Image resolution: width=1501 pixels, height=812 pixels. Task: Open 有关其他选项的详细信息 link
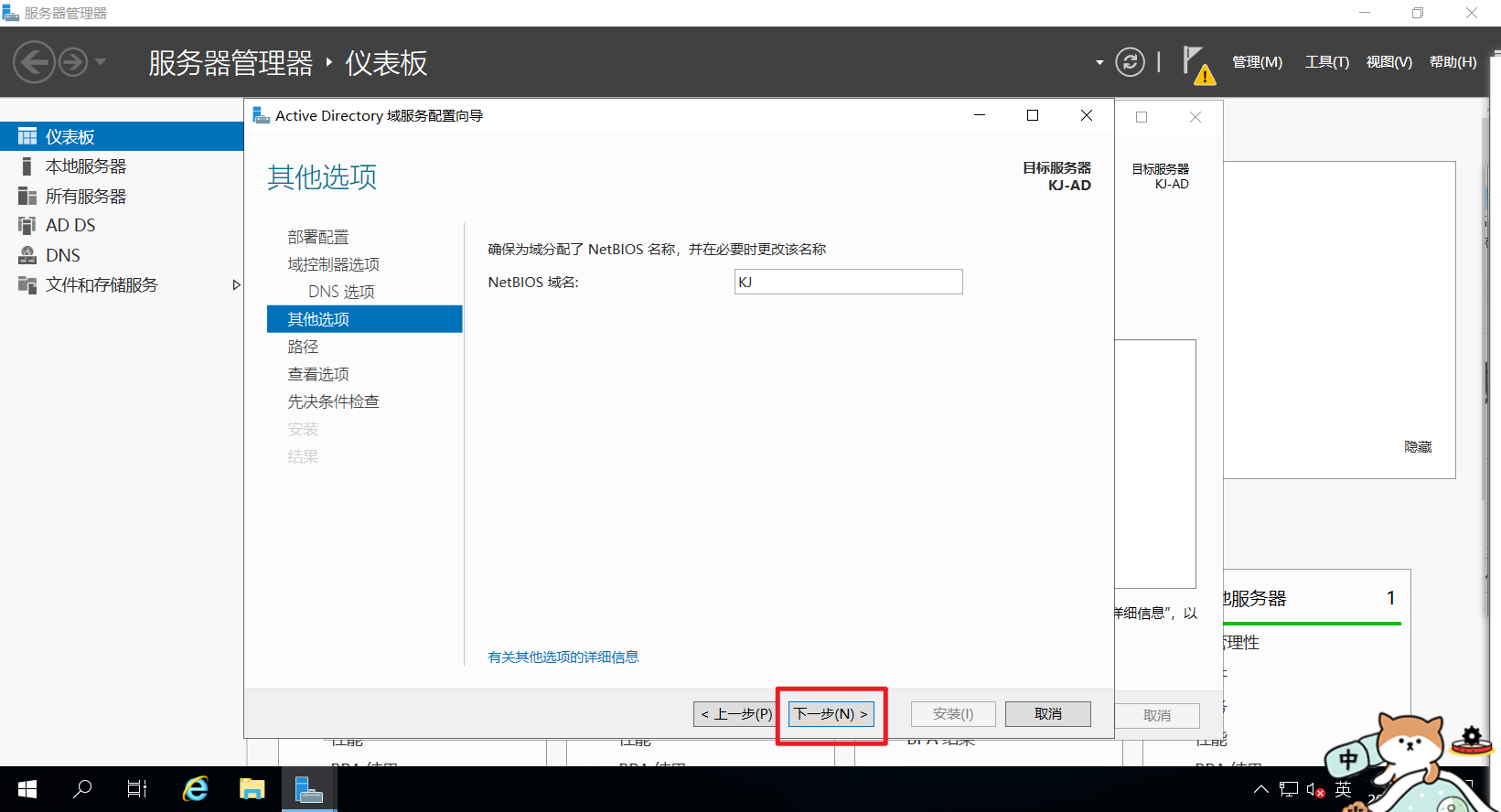click(563, 657)
